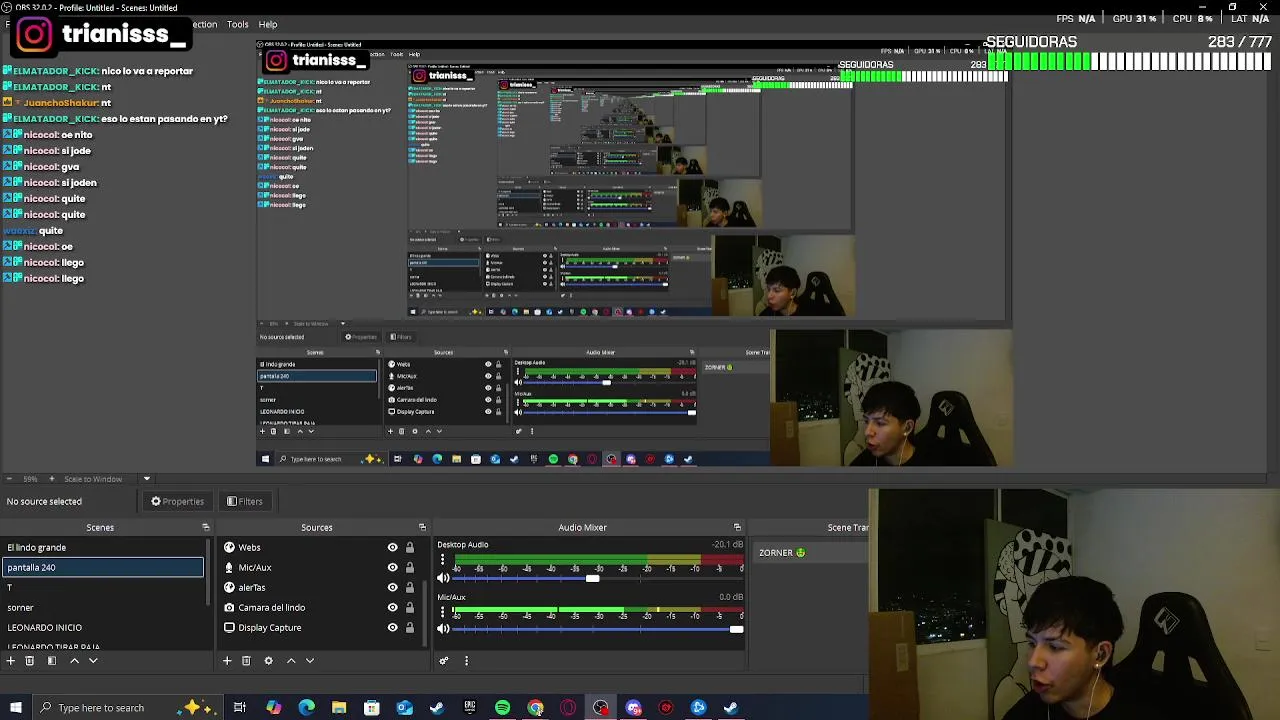Open Opera browser from the taskbar

click(568, 708)
